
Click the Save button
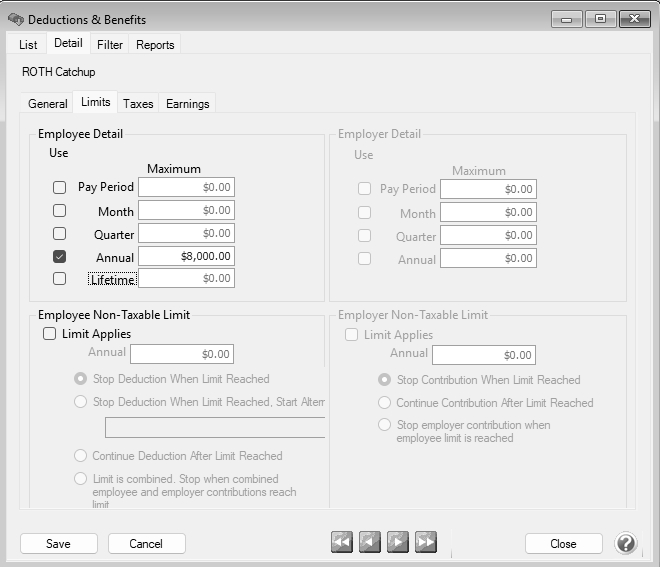59,543
